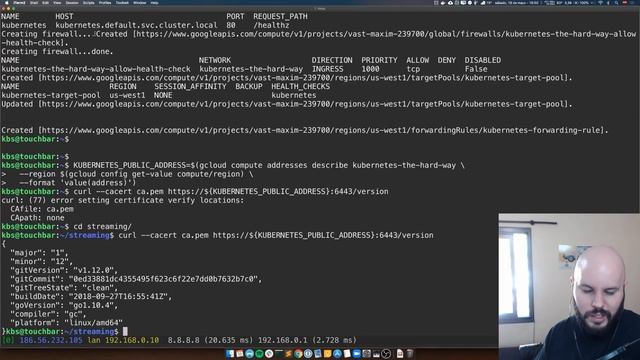
Task: Click the terminal cursor at the streaming prompt
Action: point(125,331)
